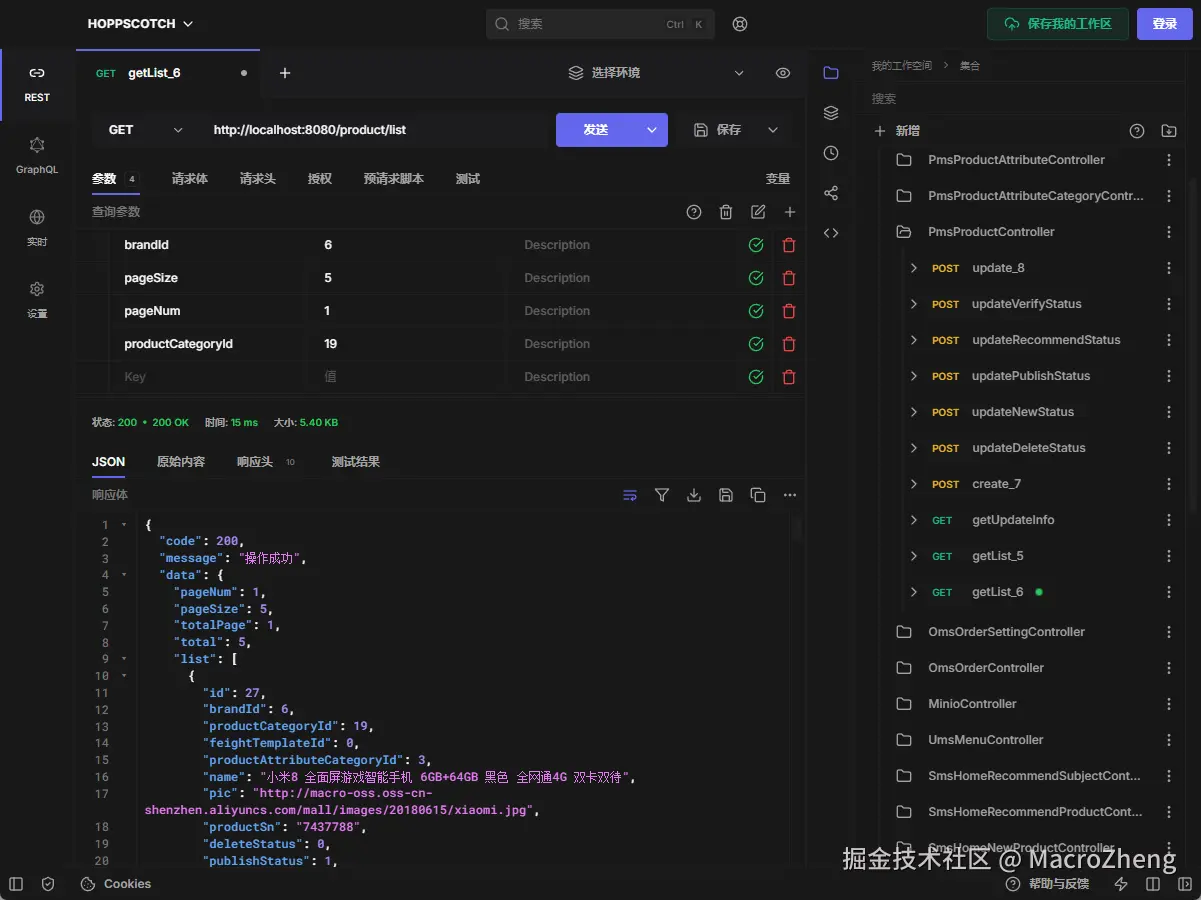Toggle the productCategoryId parameter enabled checkmark
1201x900 pixels.
(x=756, y=344)
